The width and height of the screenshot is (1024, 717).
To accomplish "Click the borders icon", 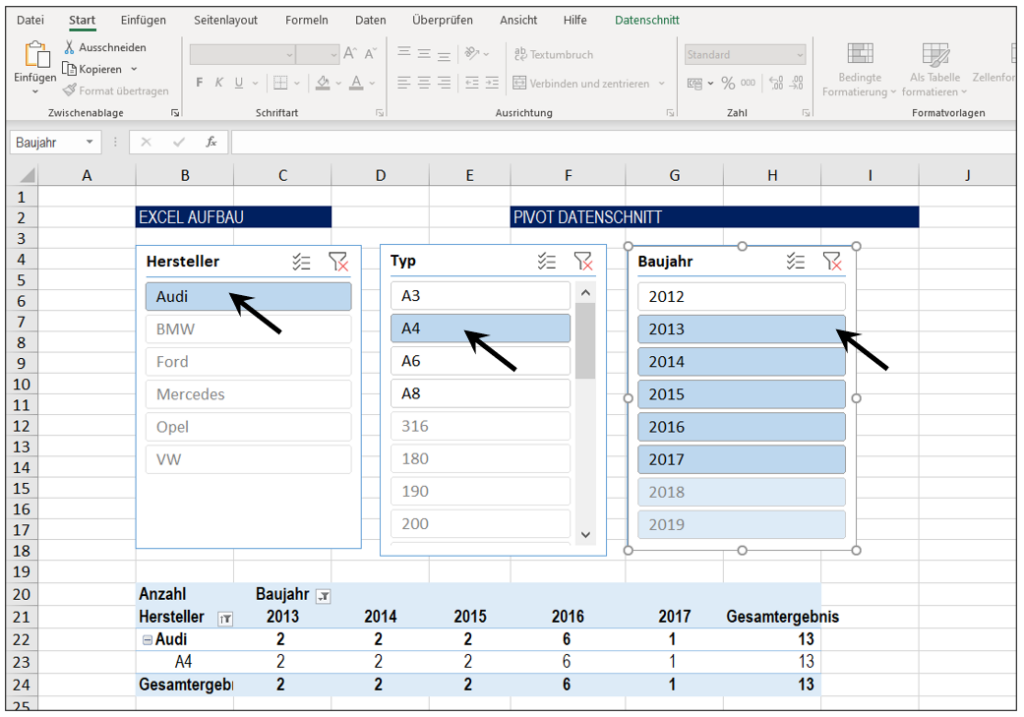I will point(280,82).
